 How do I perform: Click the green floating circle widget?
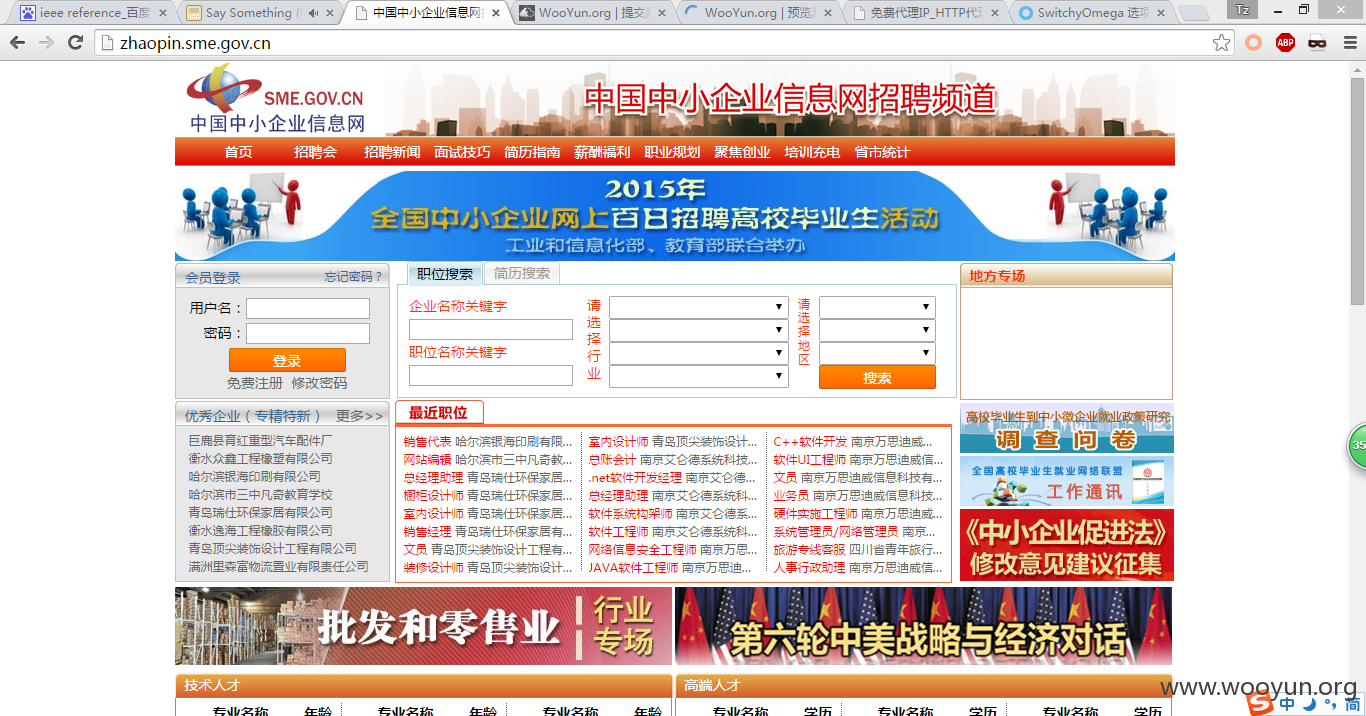[x=1357, y=445]
